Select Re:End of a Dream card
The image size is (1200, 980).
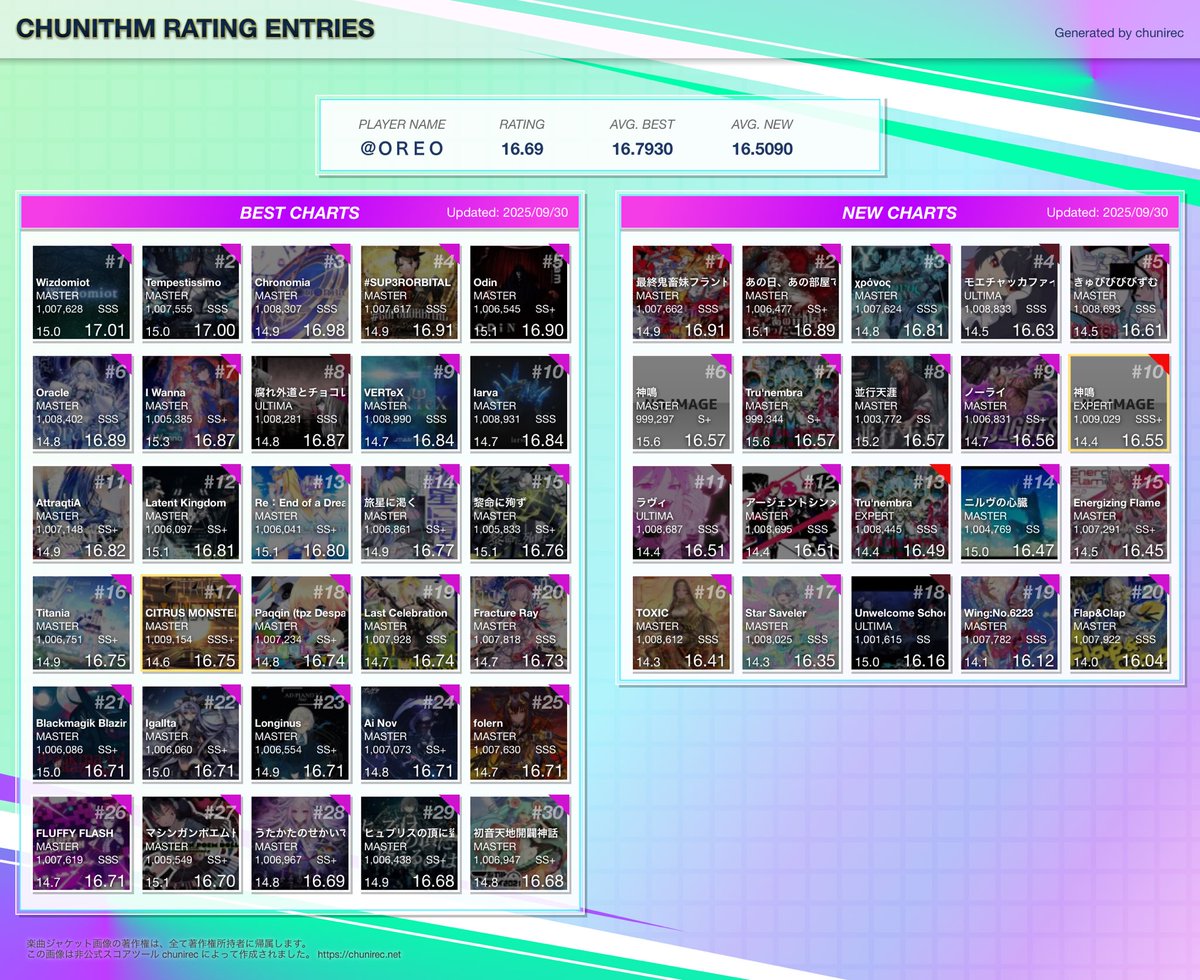click(301, 513)
